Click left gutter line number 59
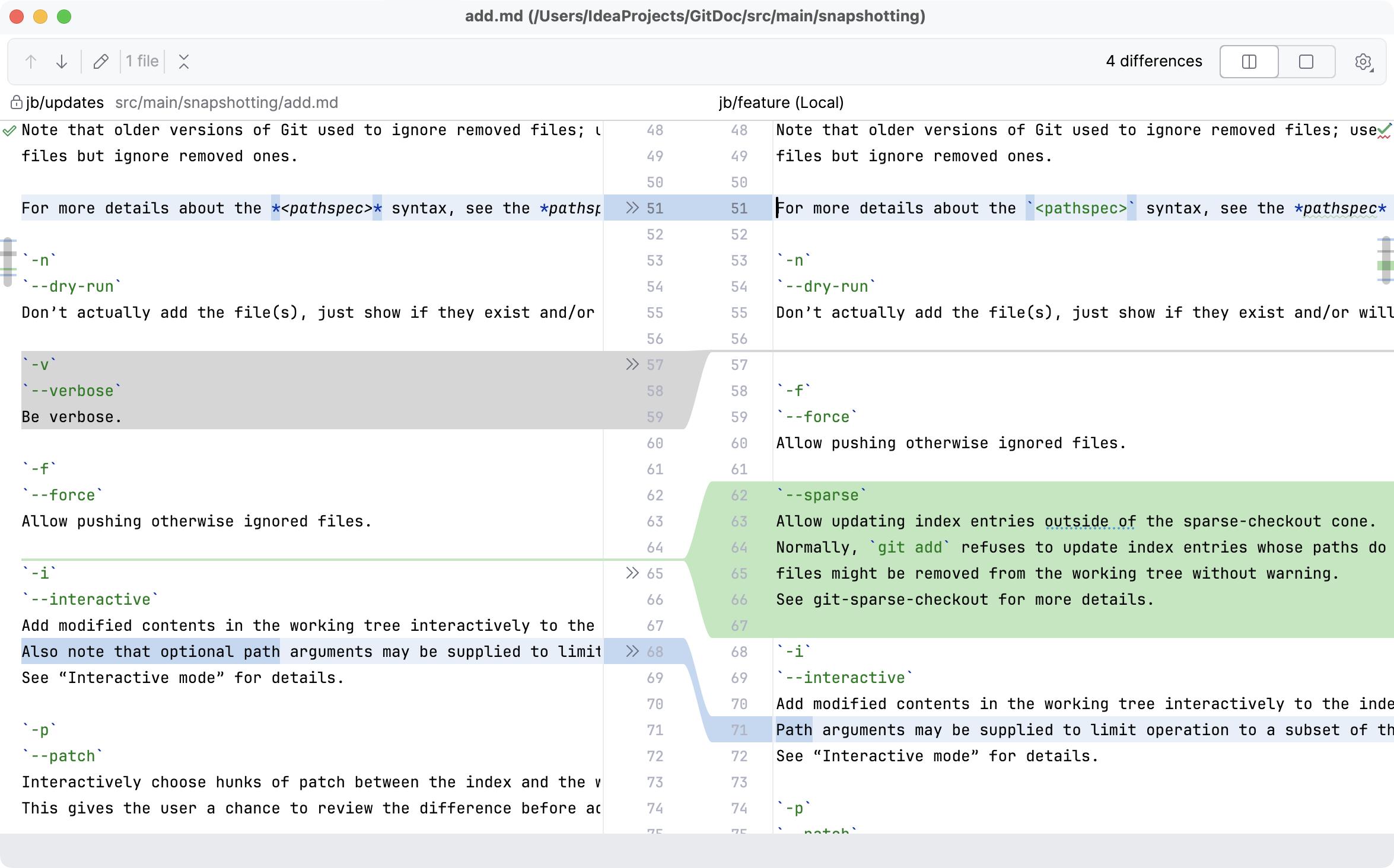The height and width of the screenshot is (868, 1394). 655,417
